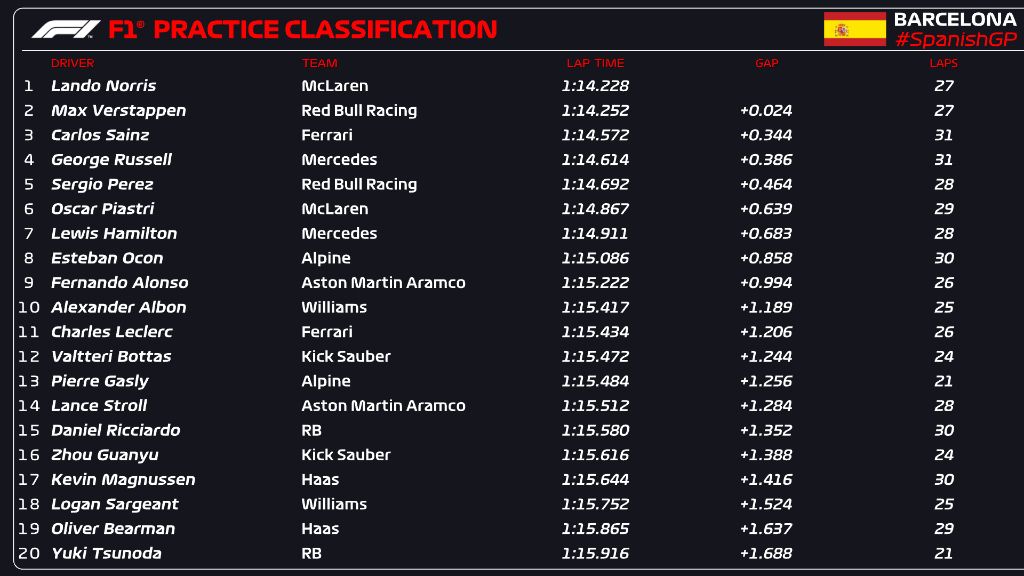Viewport: 1024px width, 576px height.
Task: Click the Spanish flag icon
Action: (x=854, y=29)
